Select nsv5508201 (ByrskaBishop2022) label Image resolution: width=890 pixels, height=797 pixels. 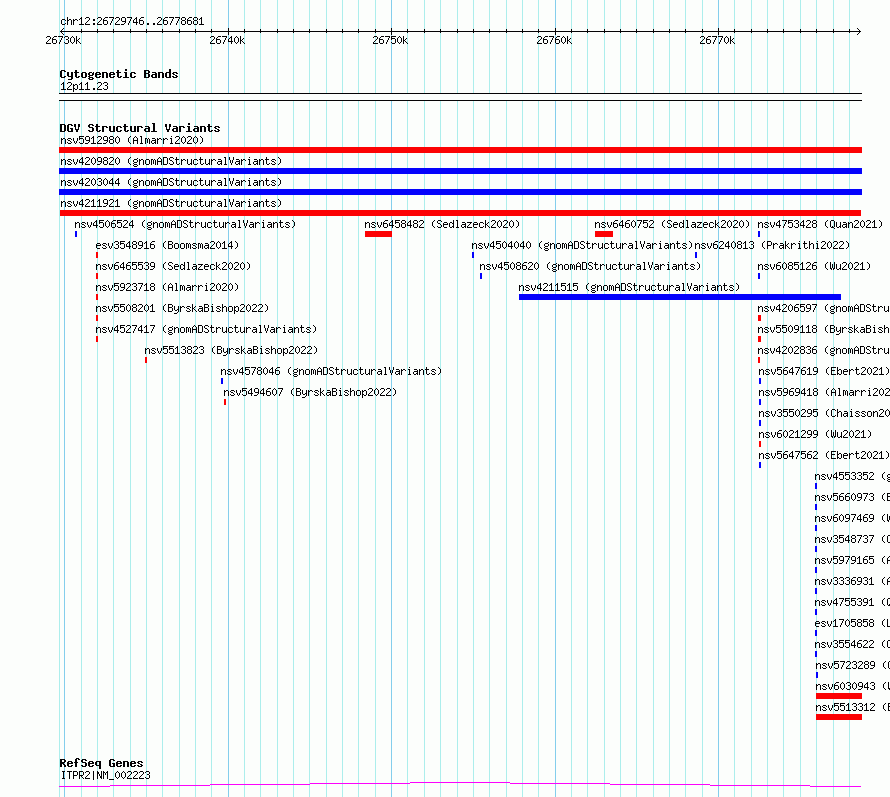(x=182, y=308)
